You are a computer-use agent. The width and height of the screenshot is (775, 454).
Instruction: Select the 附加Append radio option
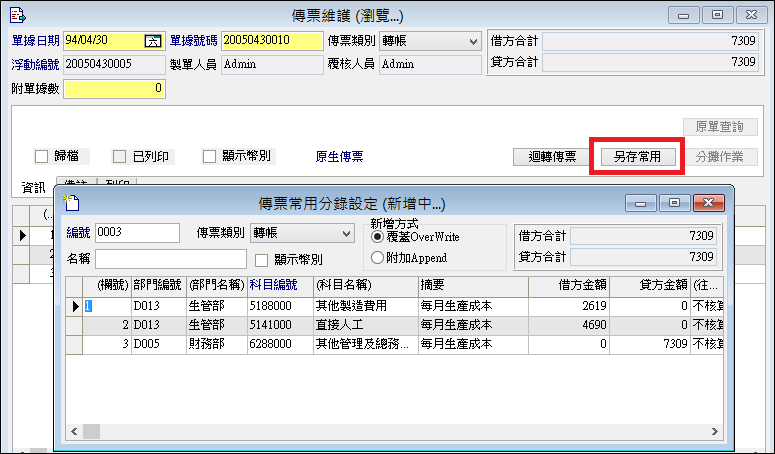click(377, 257)
